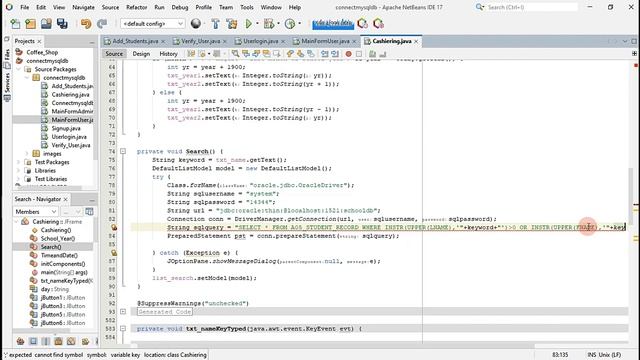Collapse the txt_nameKeyTyped fold marker

coord(123,329)
